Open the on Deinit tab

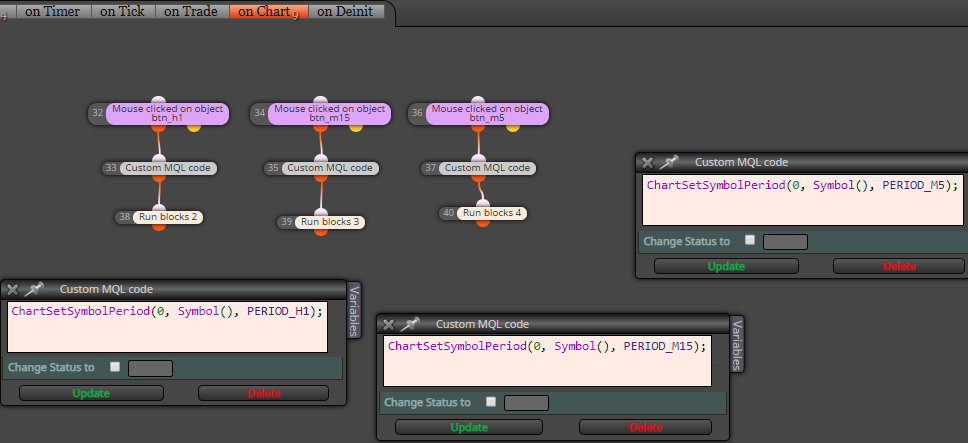pos(346,11)
